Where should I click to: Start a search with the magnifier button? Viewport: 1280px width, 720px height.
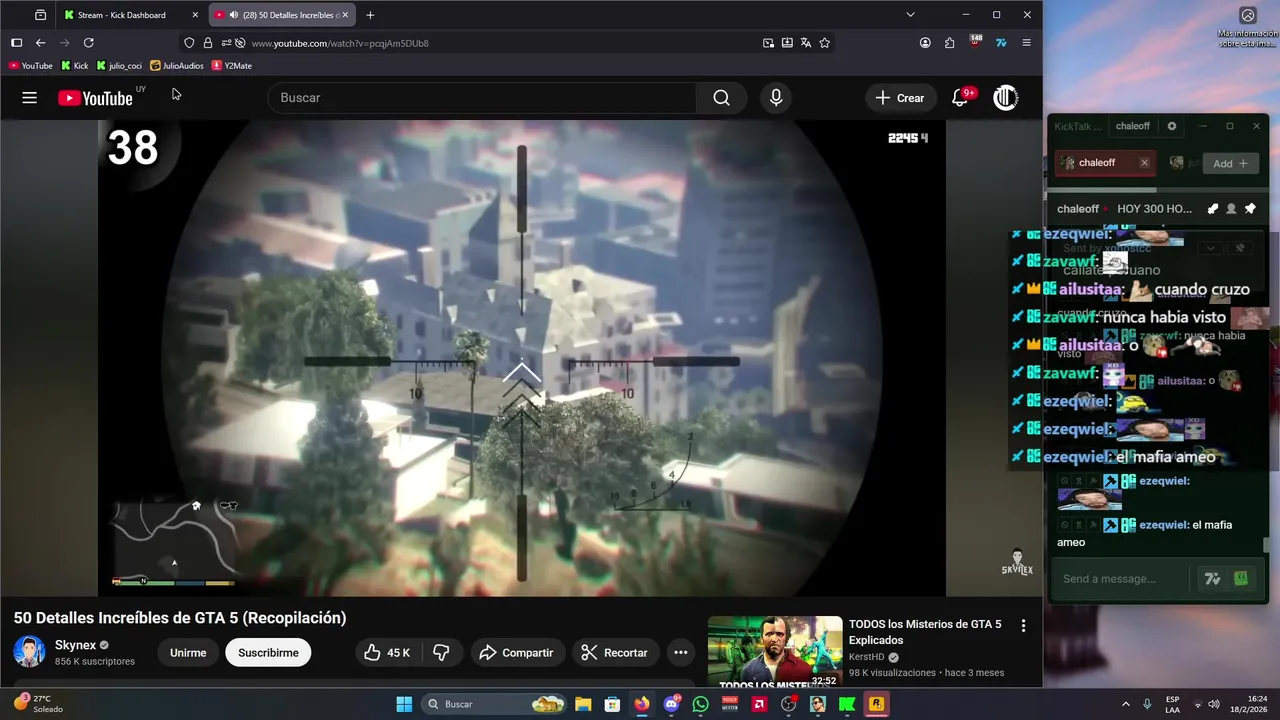tap(721, 98)
